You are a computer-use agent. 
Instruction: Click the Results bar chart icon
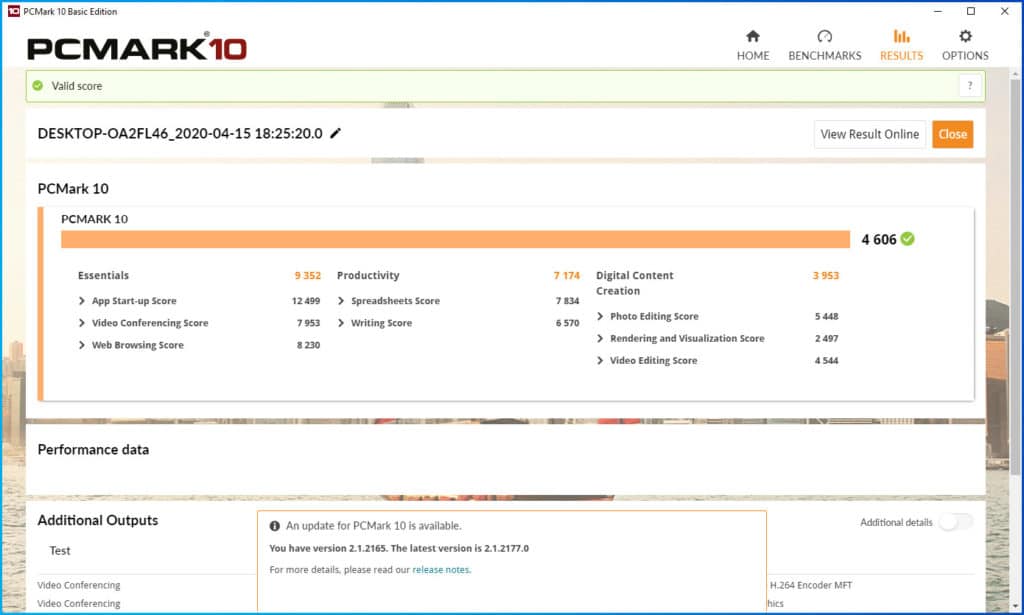[901, 36]
